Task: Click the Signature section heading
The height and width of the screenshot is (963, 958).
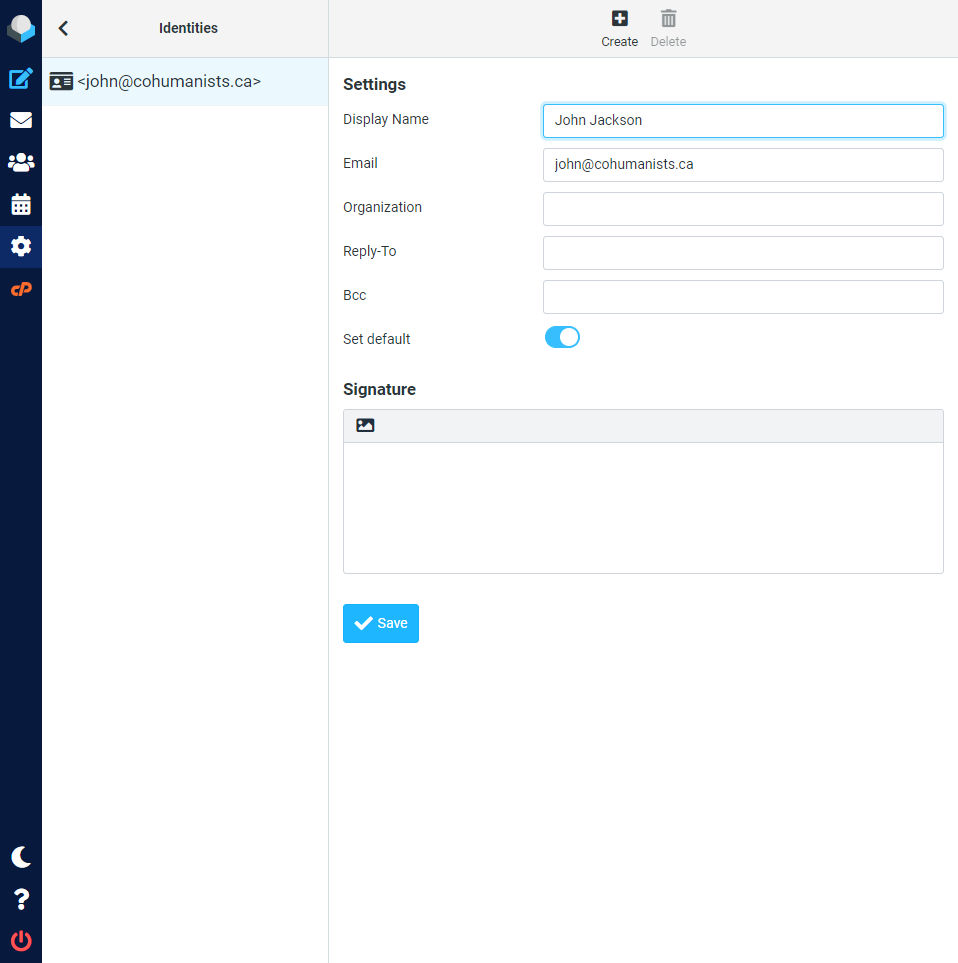Action: (379, 389)
